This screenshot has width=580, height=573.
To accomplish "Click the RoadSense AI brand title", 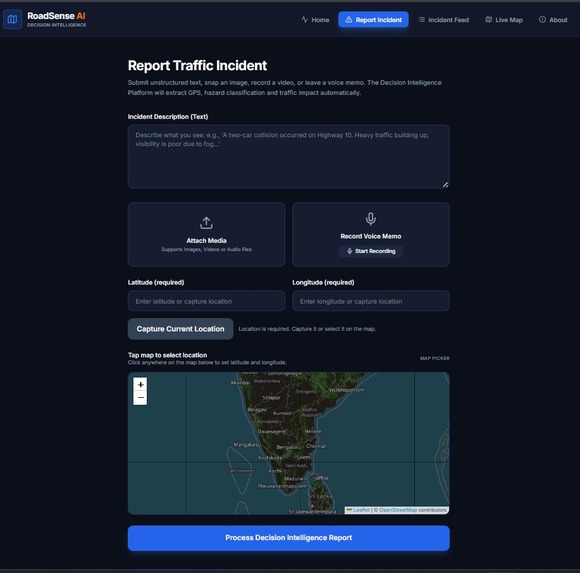I will click(x=56, y=16).
